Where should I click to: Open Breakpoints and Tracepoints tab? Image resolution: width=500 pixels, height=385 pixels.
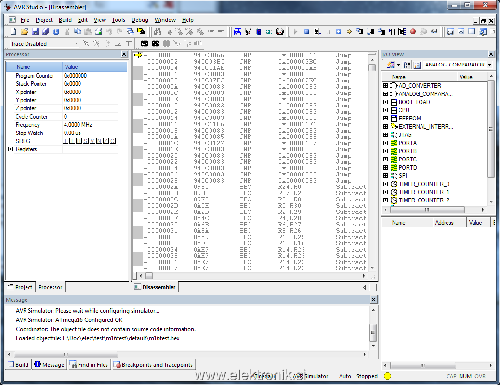(153, 365)
